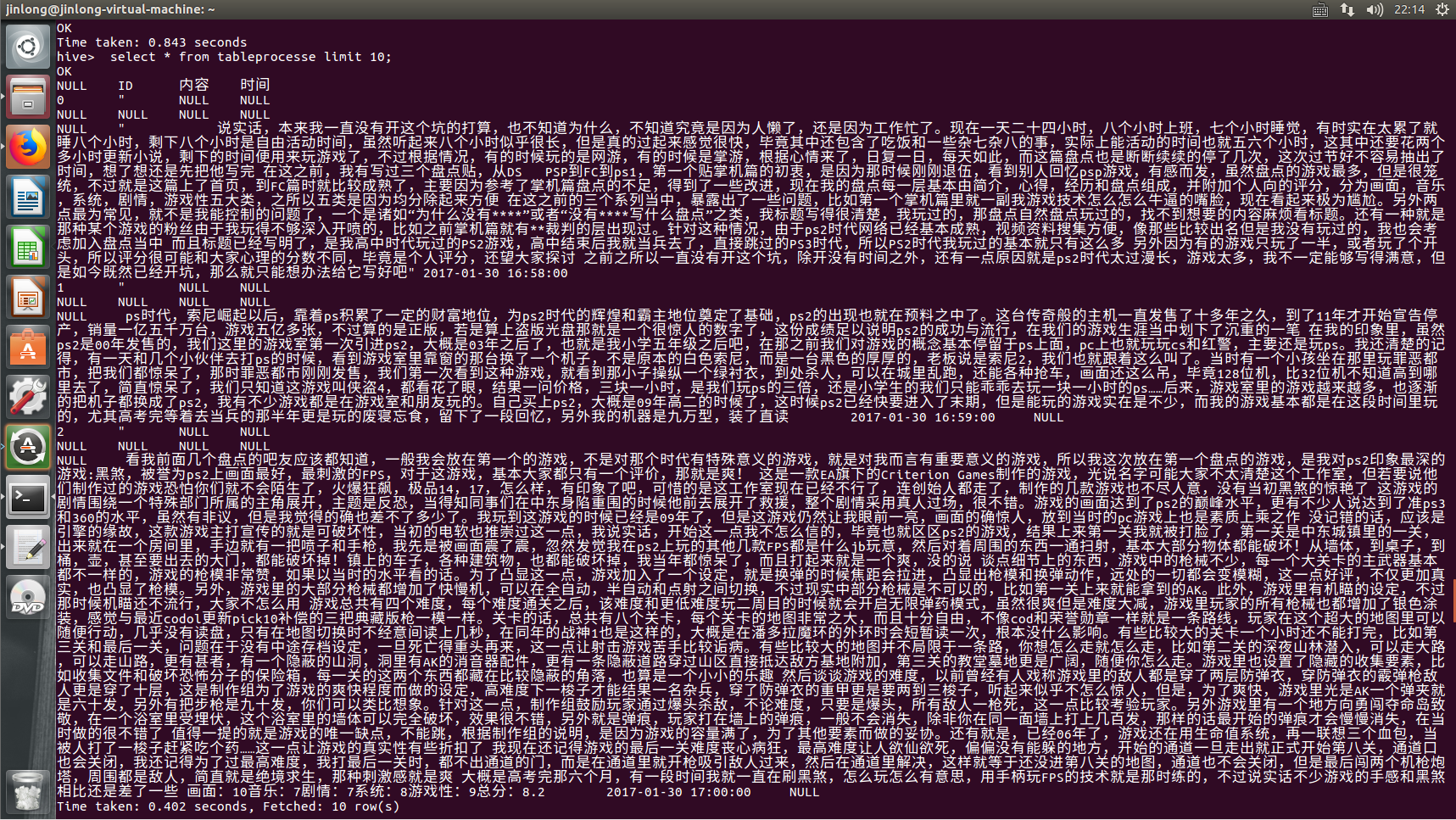Click "Time taken: 0.402 seconds, Fetched" line

228,806
